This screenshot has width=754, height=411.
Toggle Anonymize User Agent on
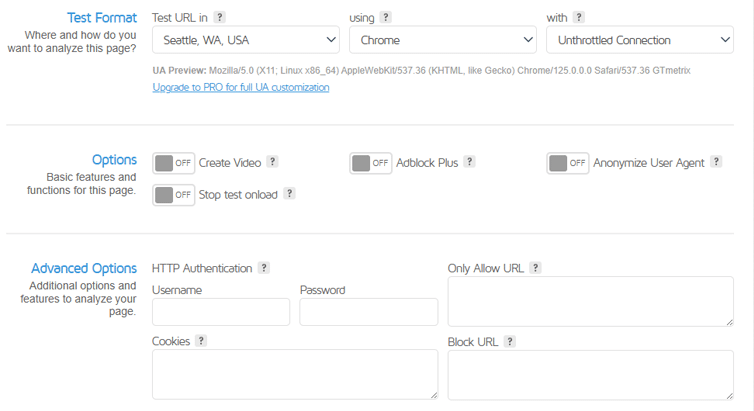click(x=568, y=163)
